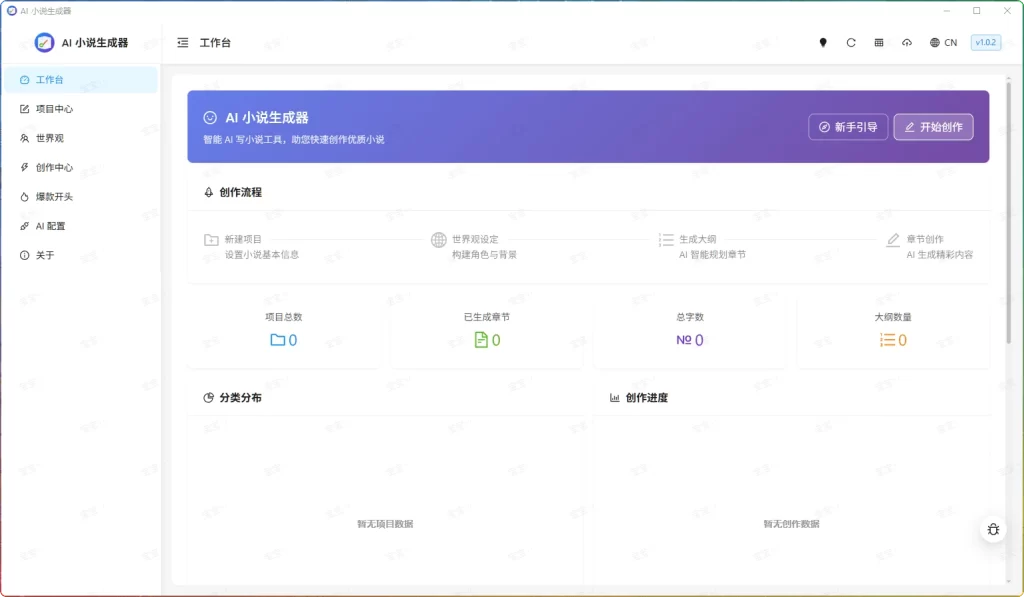Image resolution: width=1024 pixels, height=597 pixels.
Task: Click the lightbulb theme icon in the header
Action: click(x=823, y=43)
